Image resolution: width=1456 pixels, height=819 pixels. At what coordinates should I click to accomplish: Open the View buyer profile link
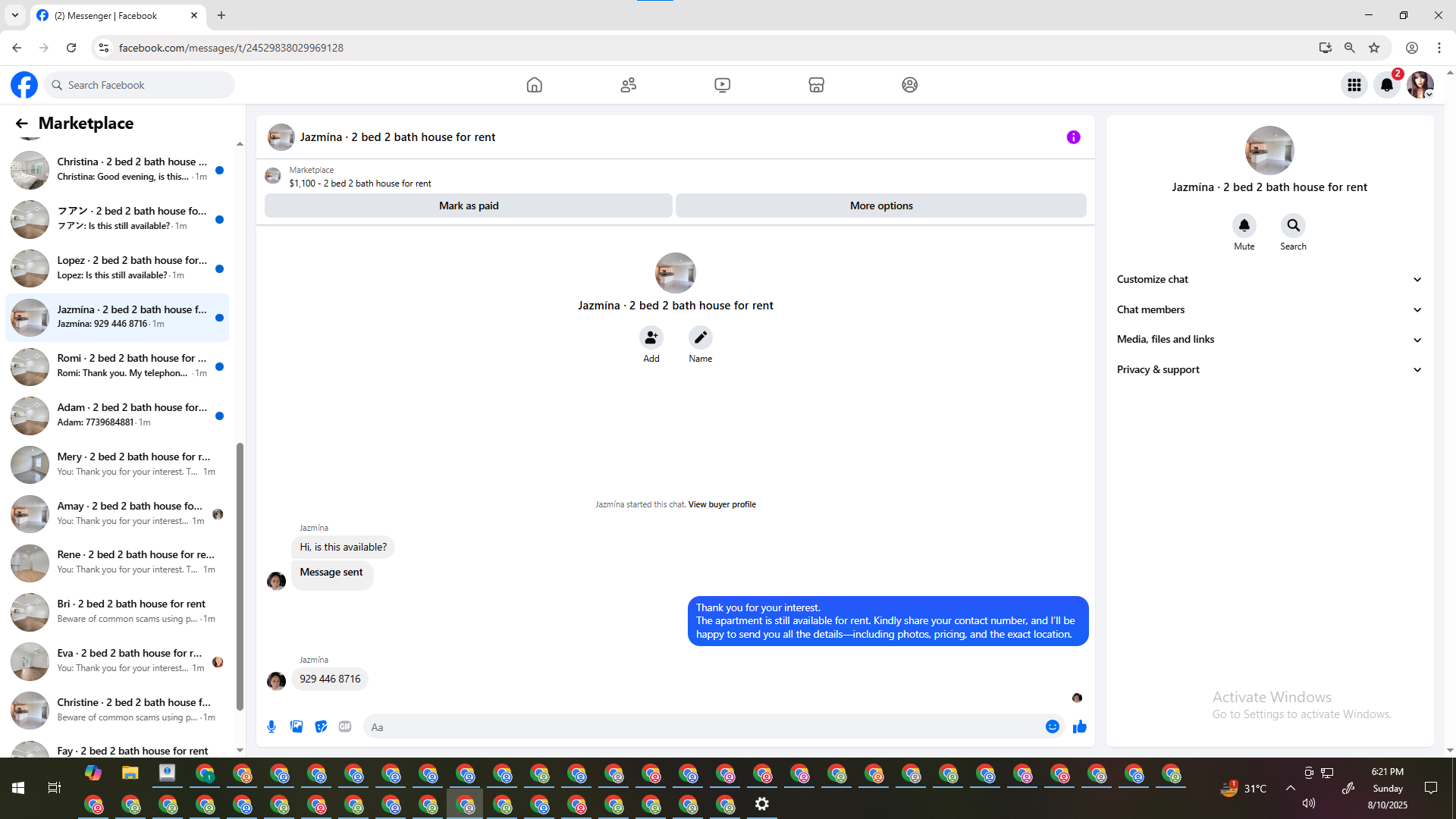click(721, 504)
